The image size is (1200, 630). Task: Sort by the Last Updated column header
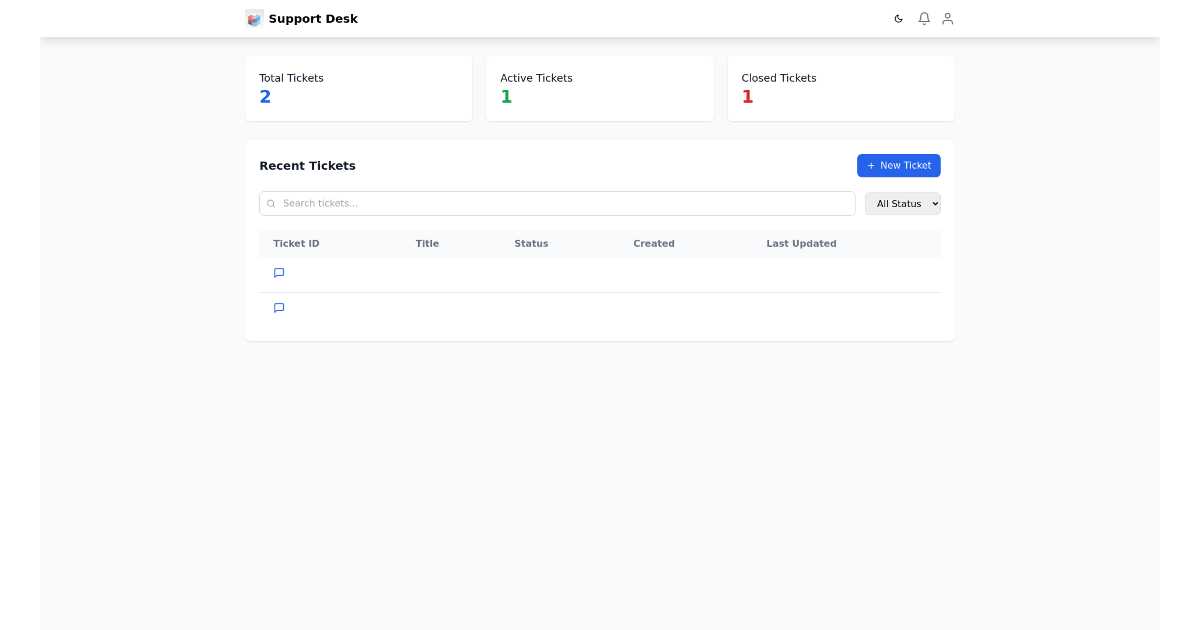(801, 243)
